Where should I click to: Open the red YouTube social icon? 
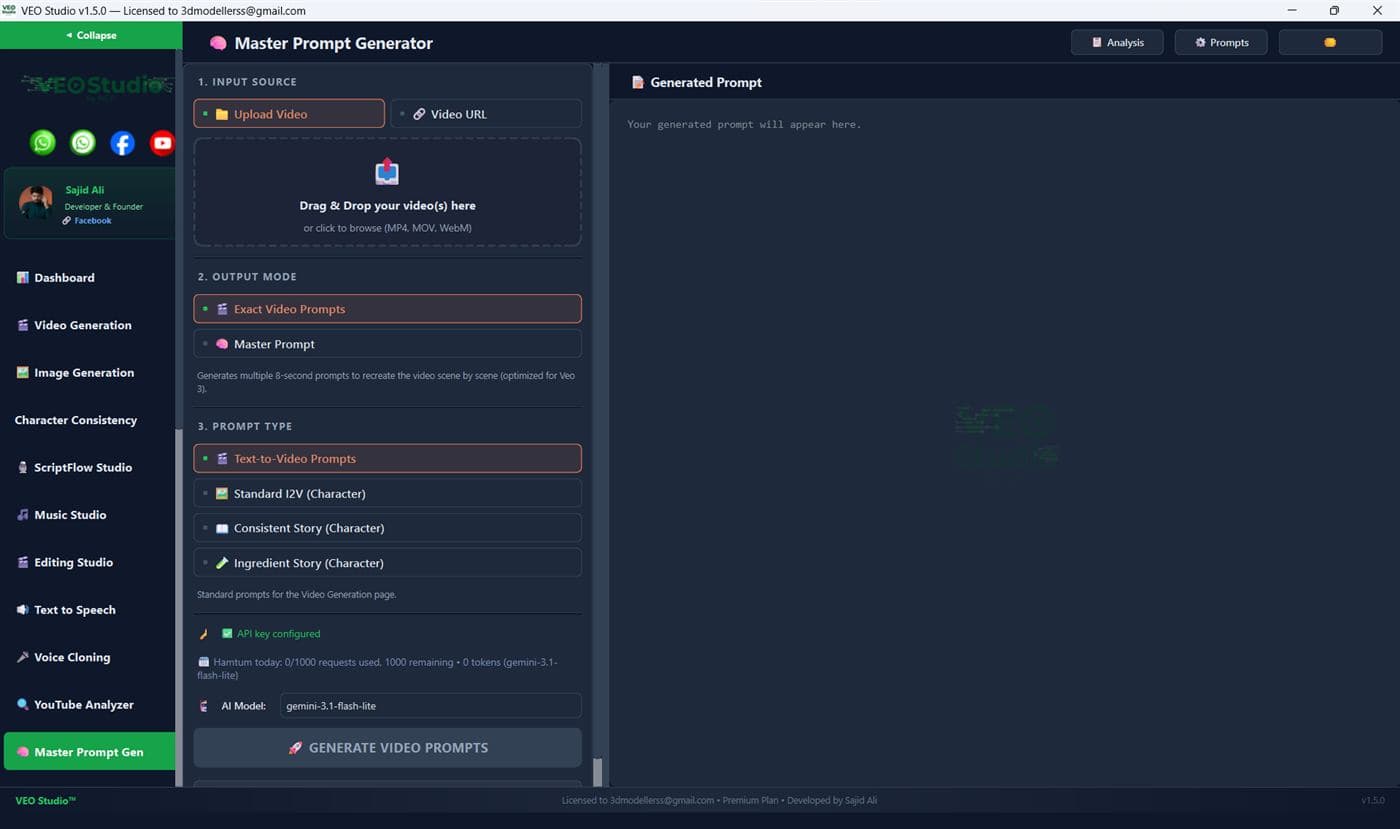(x=162, y=143)
